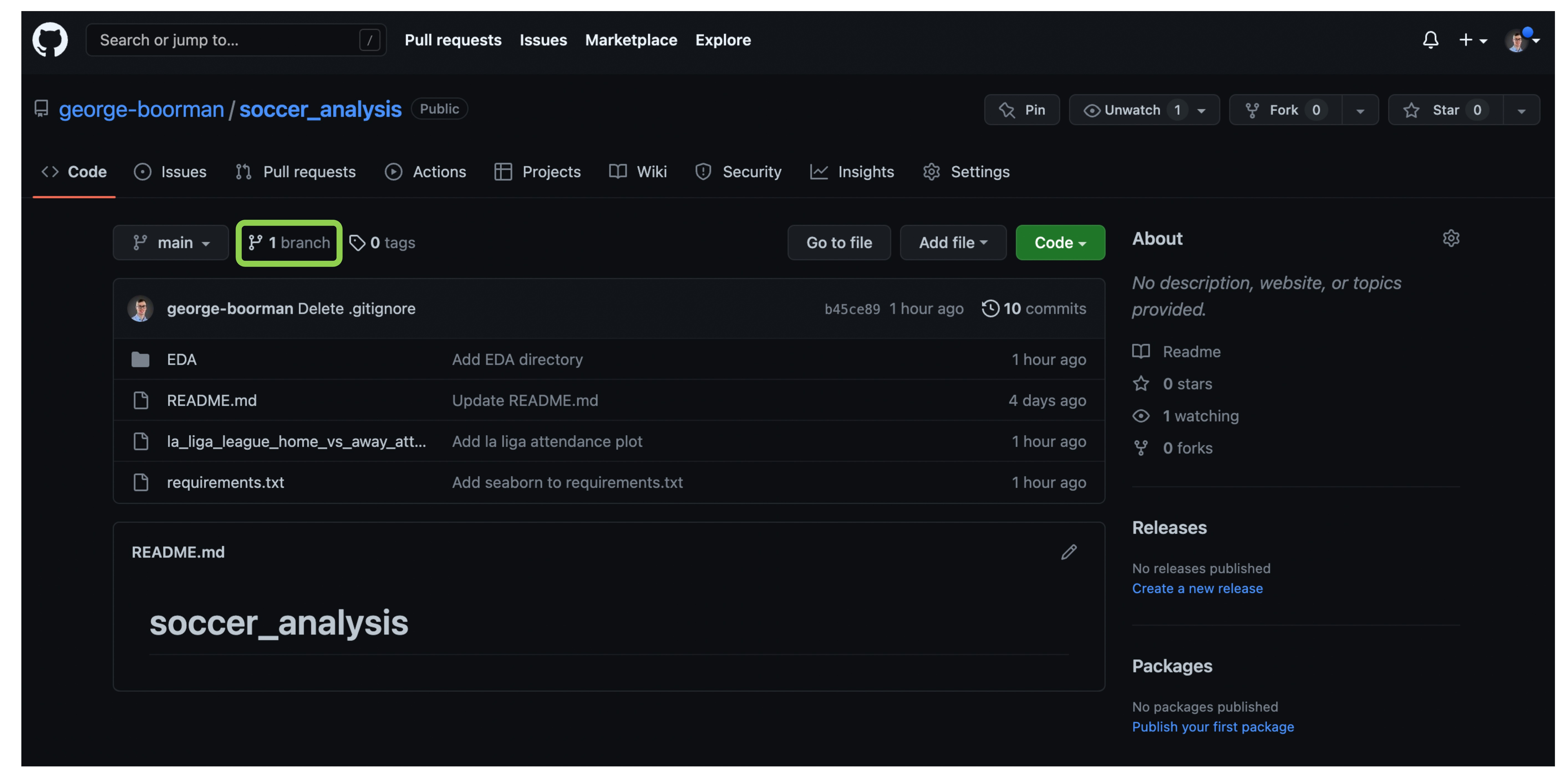Edit README with the pencil icon

click(x=1069, y=552)
